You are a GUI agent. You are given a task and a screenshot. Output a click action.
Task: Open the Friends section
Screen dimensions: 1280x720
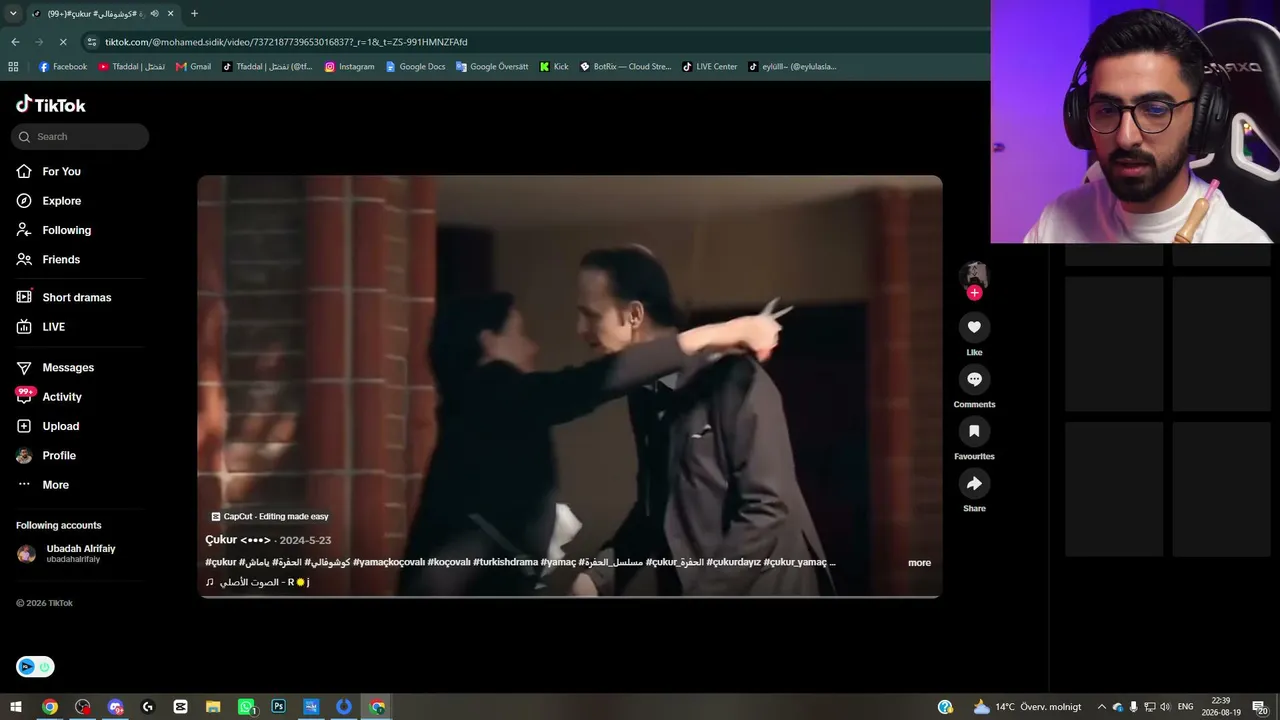(48, 259)
